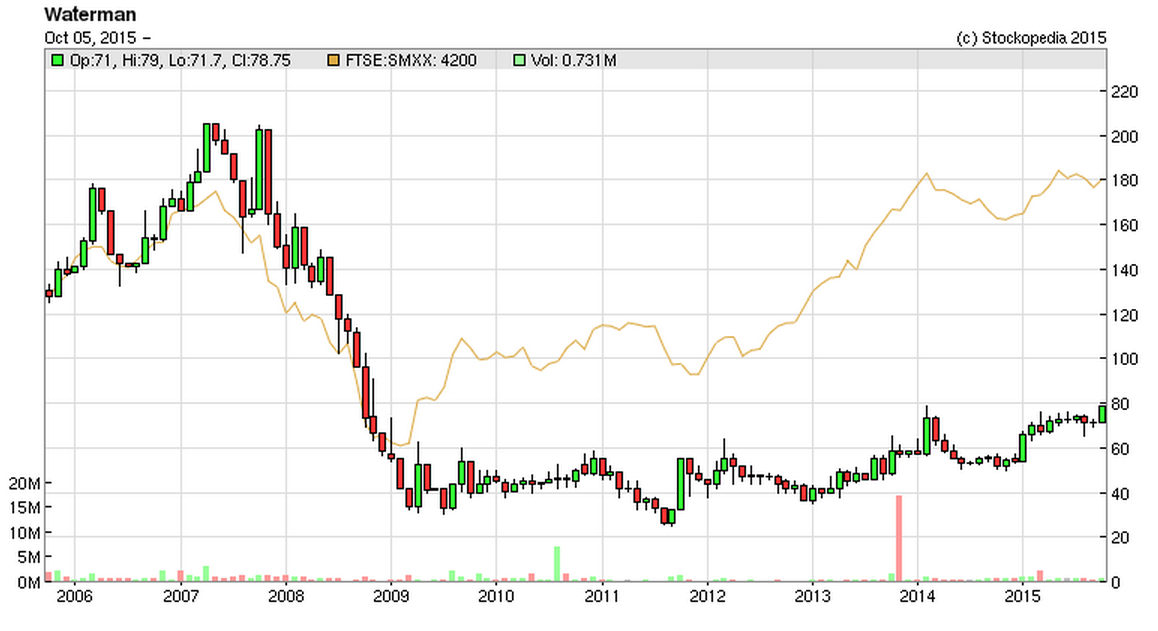Click the tall green volume bar in mid-2010
Screen dimensions: 1158x631
click(x=557, y=565)
